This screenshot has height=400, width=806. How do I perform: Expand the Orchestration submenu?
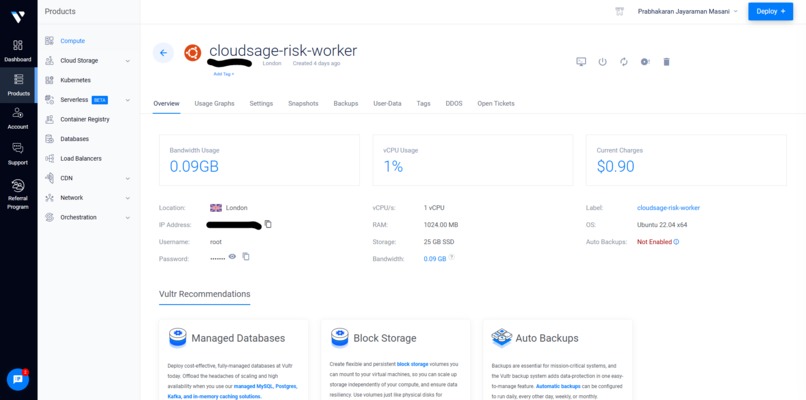click(x=127, y=217)
